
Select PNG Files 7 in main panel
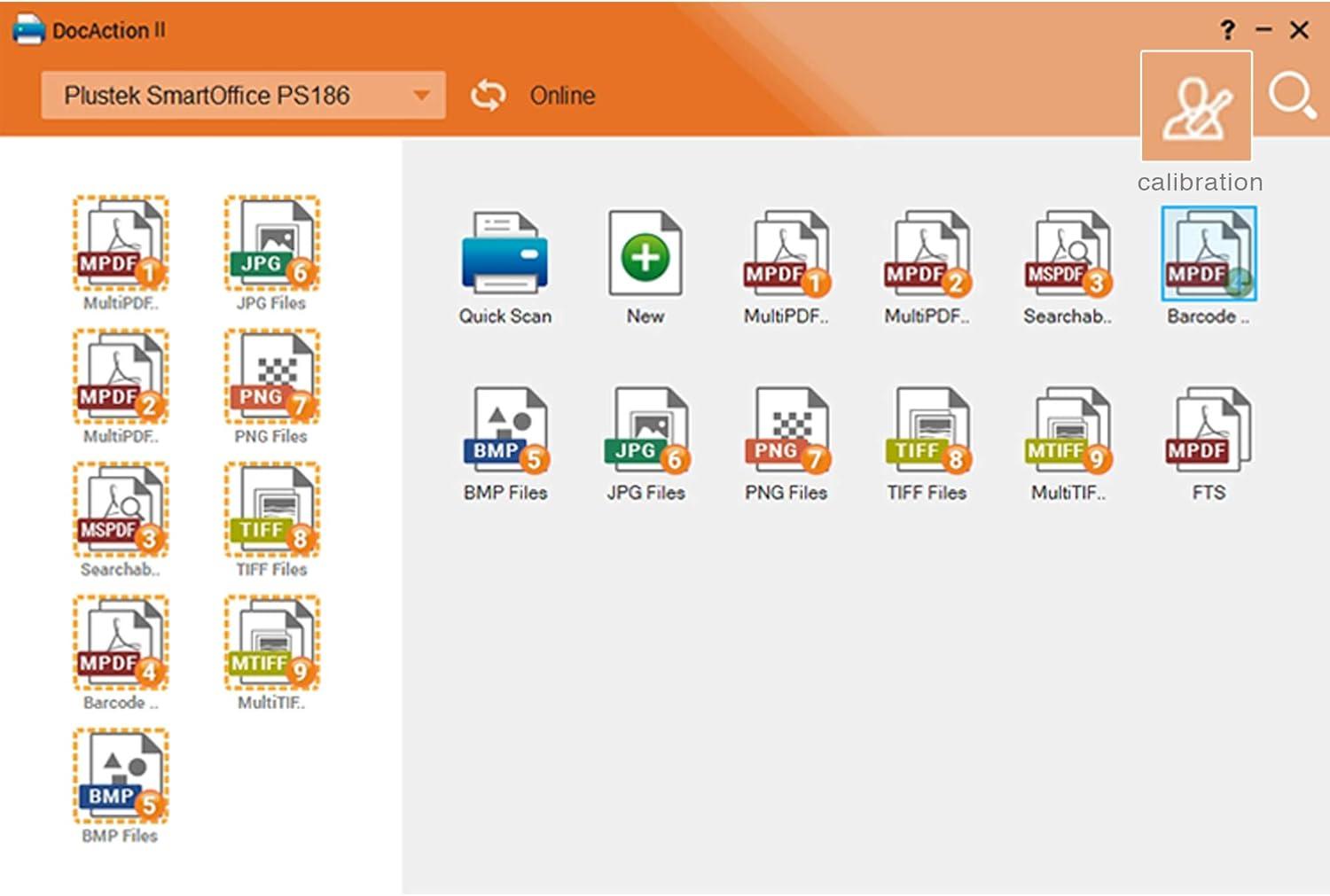786,430
